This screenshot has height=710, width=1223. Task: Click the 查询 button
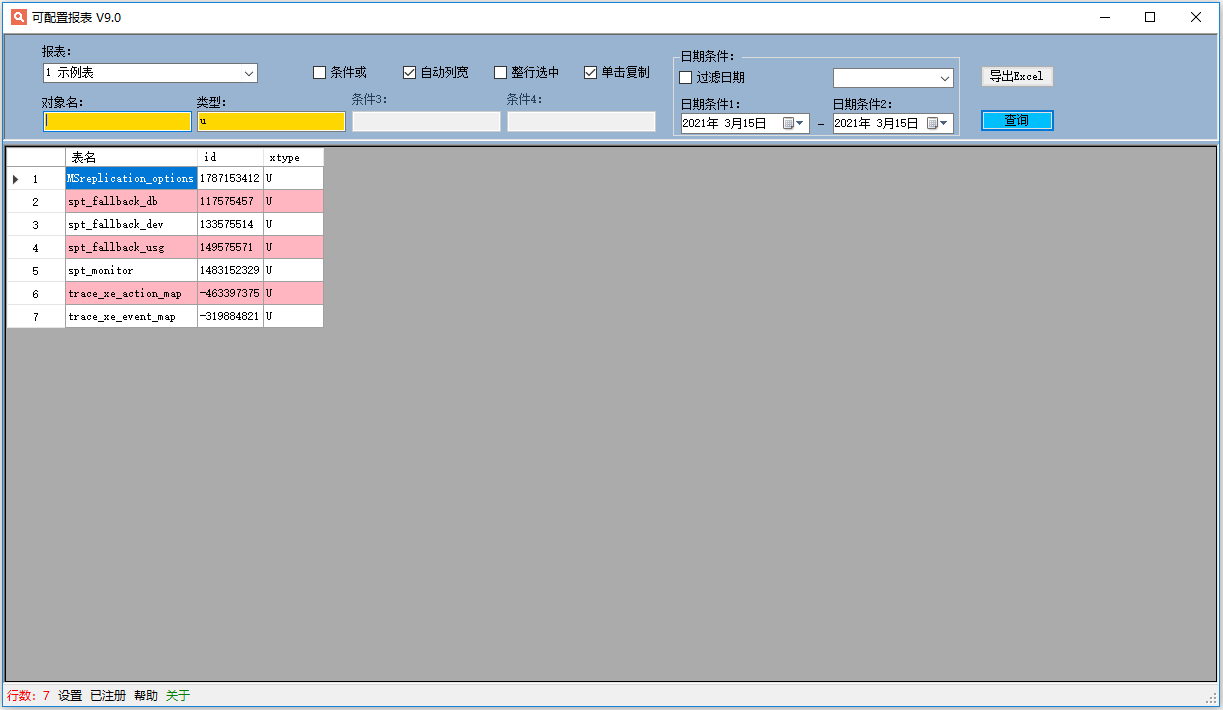1017,120
